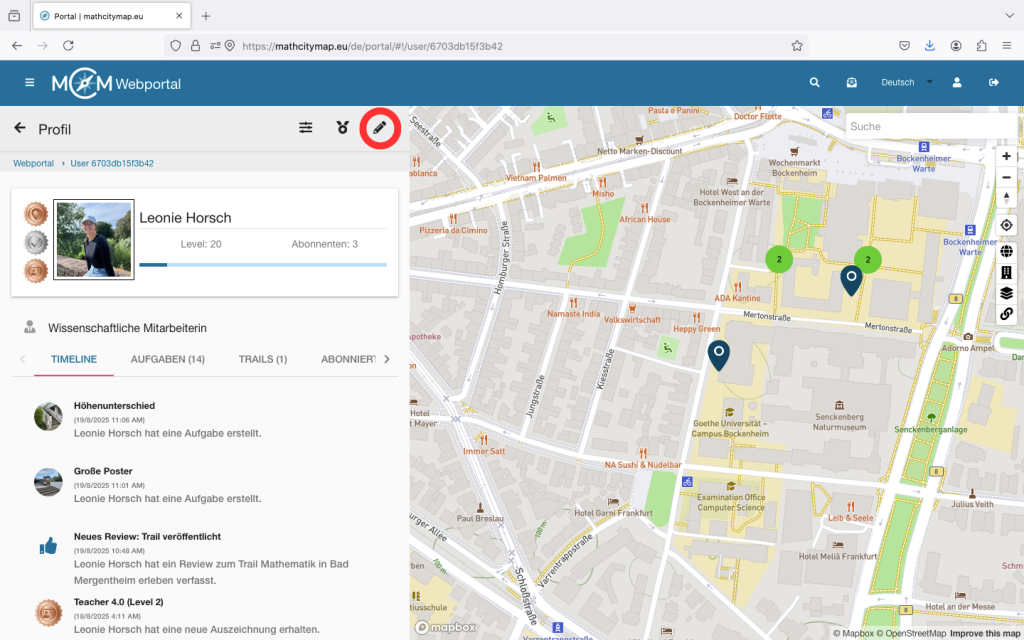
Task: Center map on my location
Action: (1006, 225)
